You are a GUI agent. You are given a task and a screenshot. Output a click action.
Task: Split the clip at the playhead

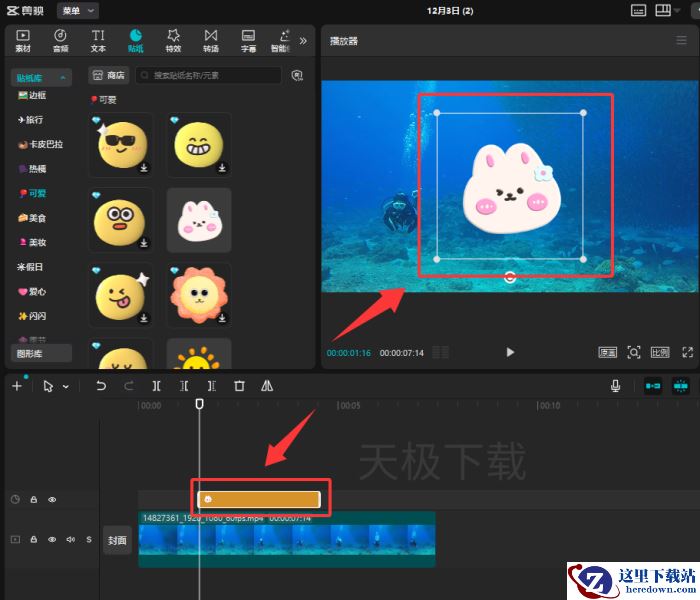(156, 386)
